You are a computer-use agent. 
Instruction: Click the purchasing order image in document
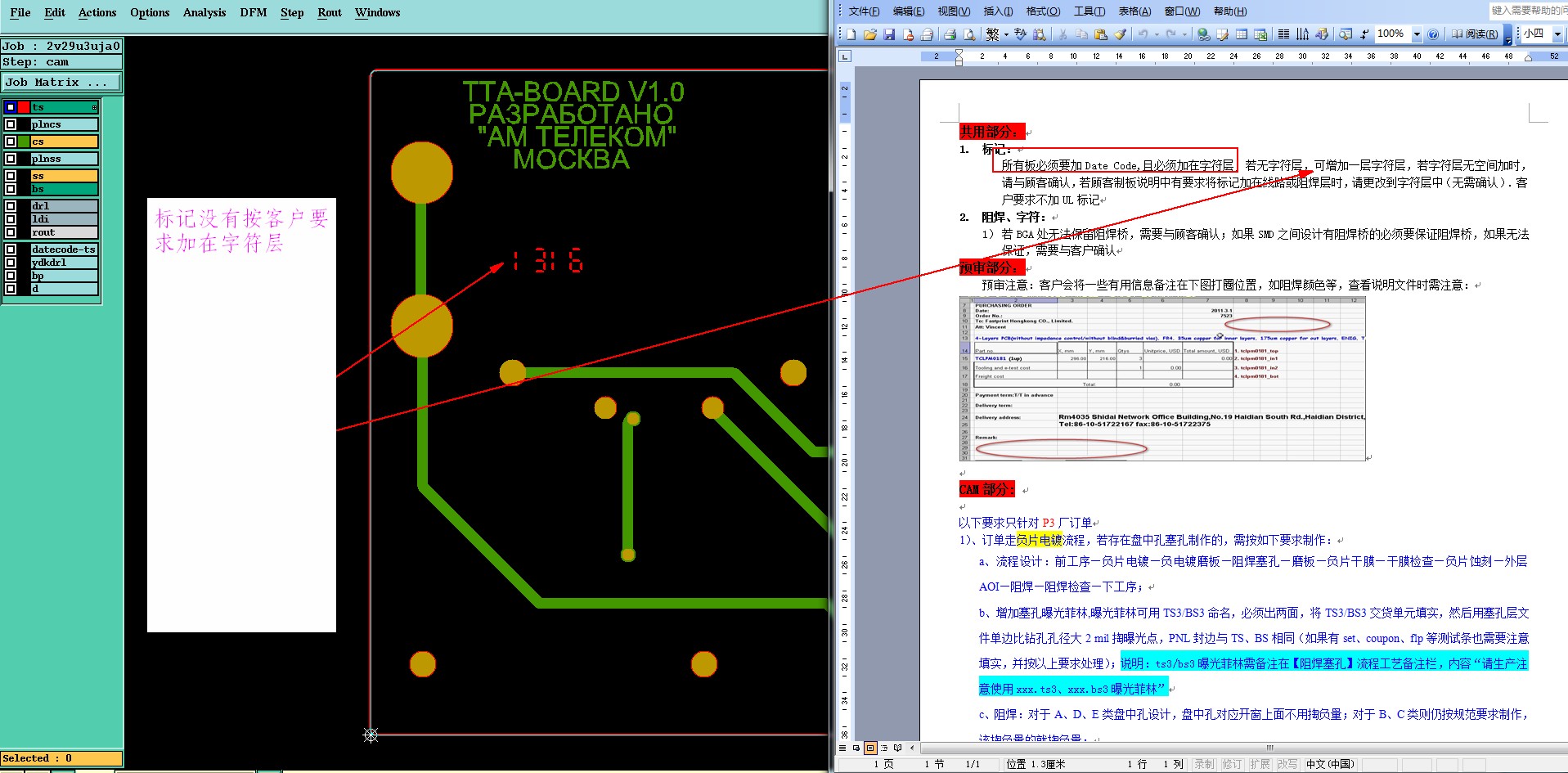[1162, 379]
